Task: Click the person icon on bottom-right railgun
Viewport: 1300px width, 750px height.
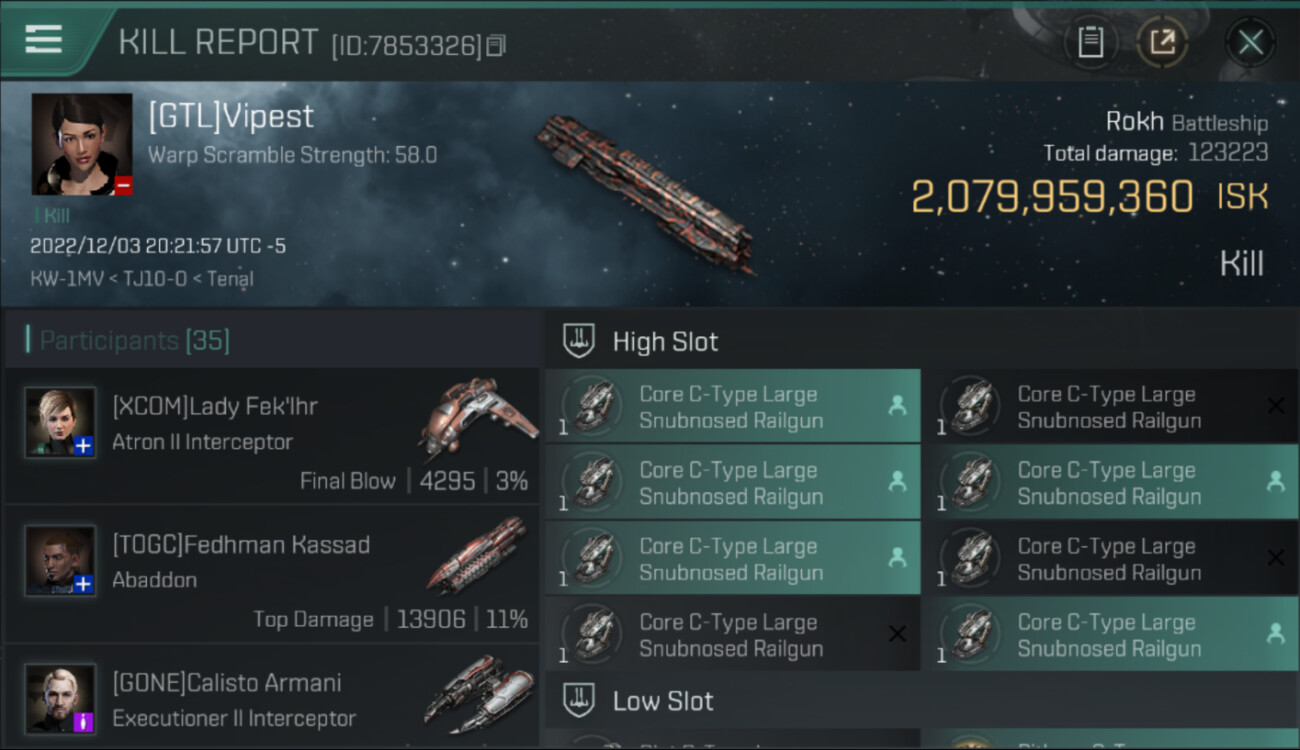Action: tap(1275, 633)
